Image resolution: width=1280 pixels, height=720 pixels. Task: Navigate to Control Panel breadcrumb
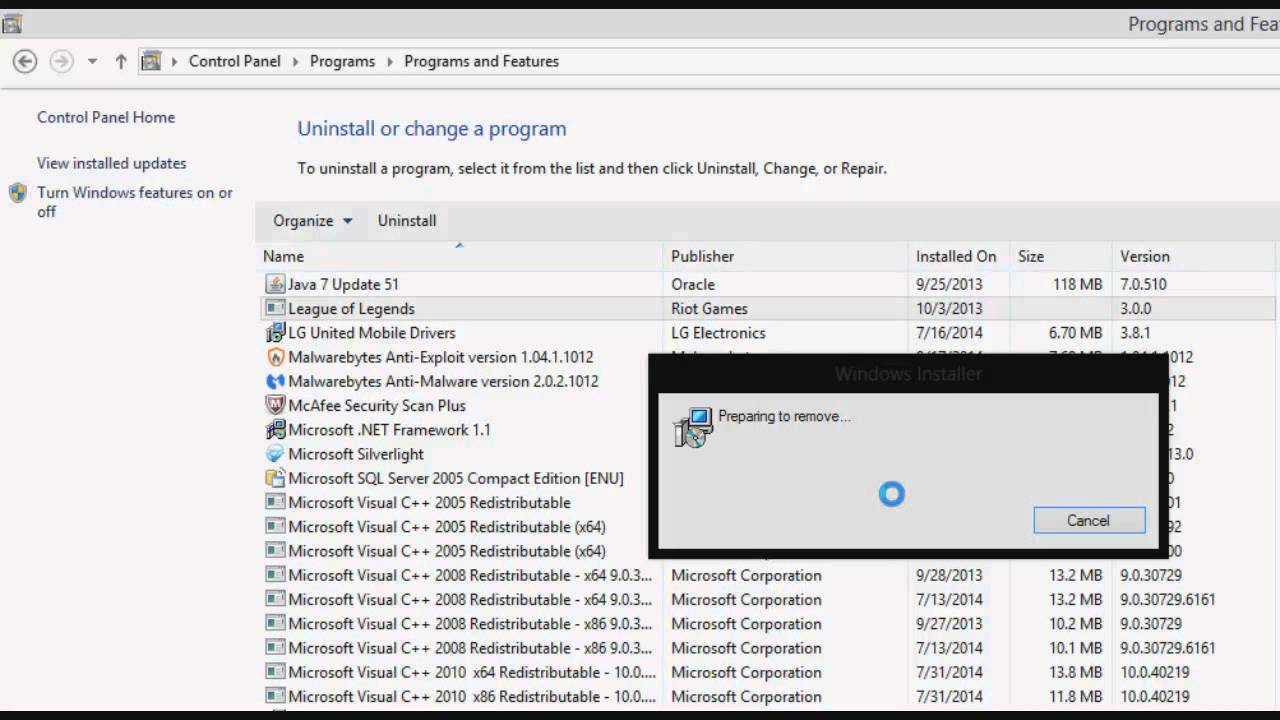[235, 61]
